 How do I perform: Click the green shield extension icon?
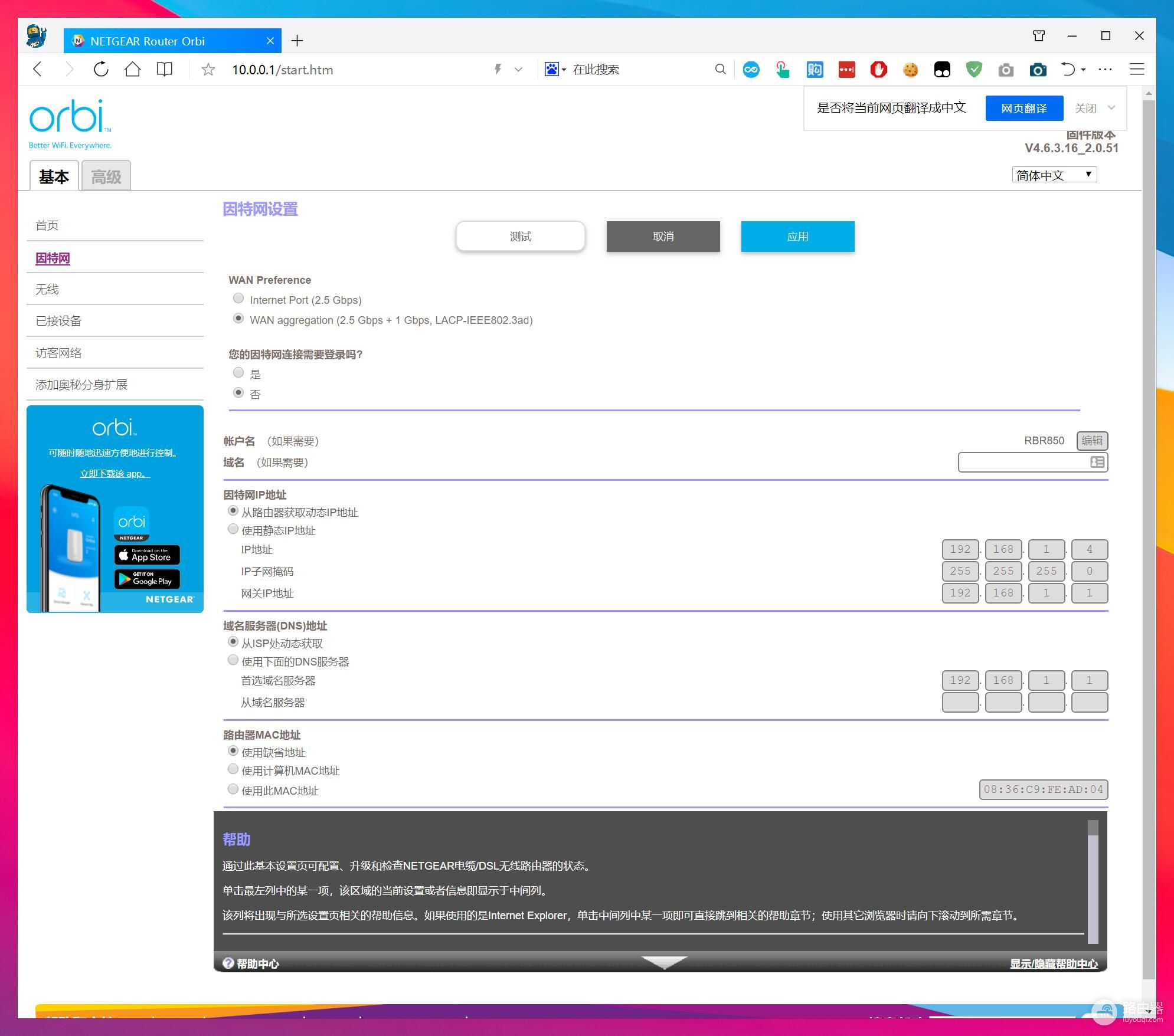tap(974, 70)
